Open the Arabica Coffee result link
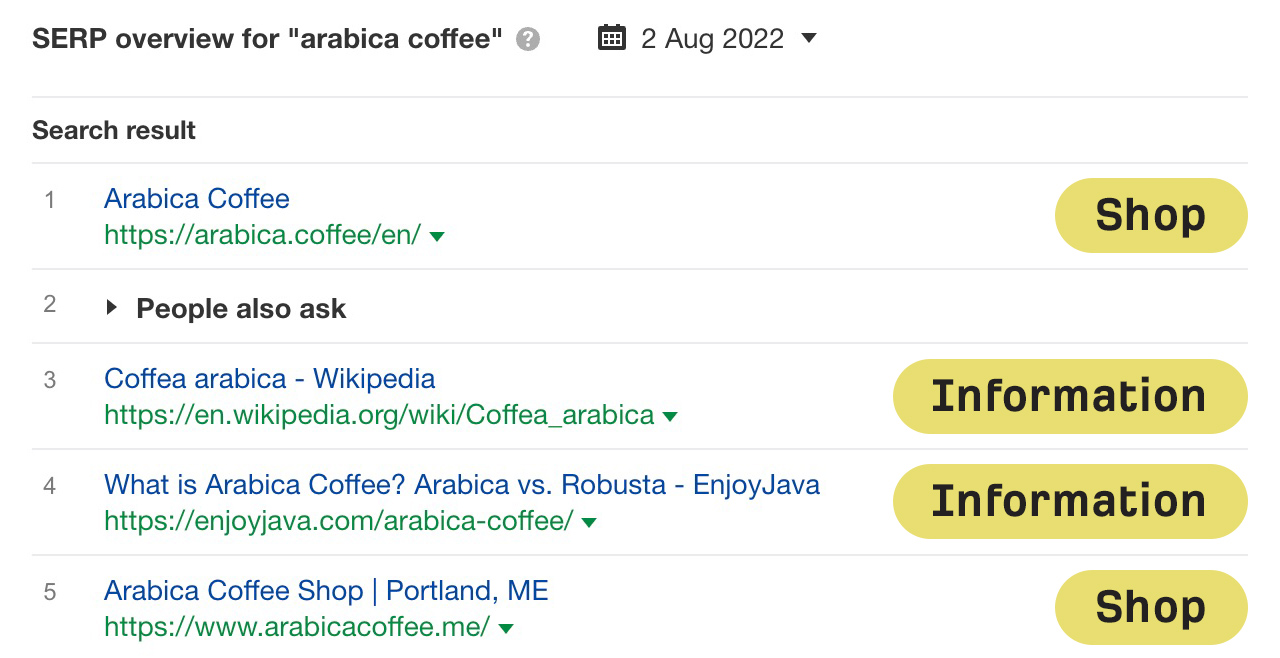Image resolution: width=1280 pixels, height=658 pixels. 196,199
